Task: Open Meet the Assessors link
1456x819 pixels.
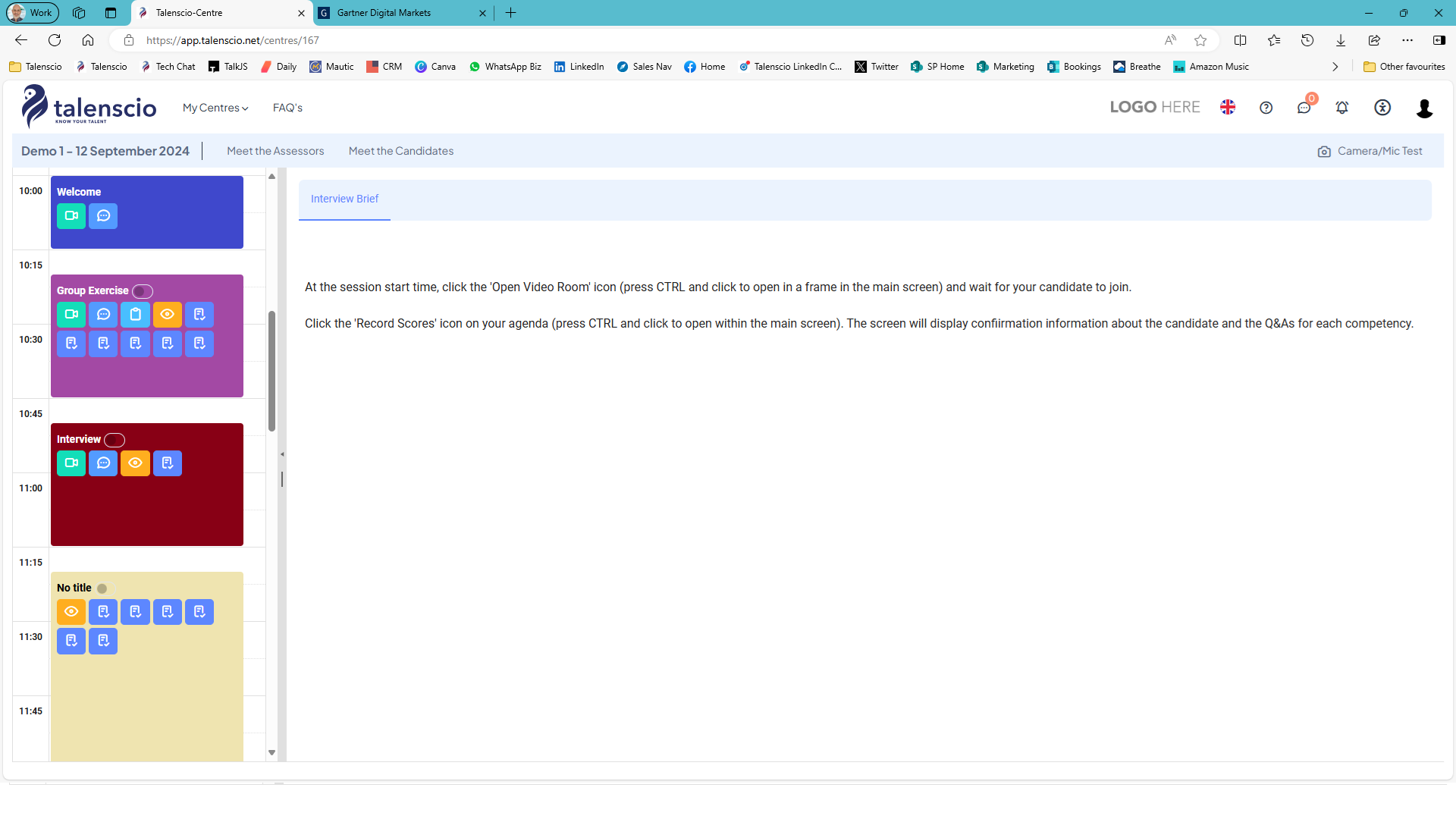Action: pos(275,151)
